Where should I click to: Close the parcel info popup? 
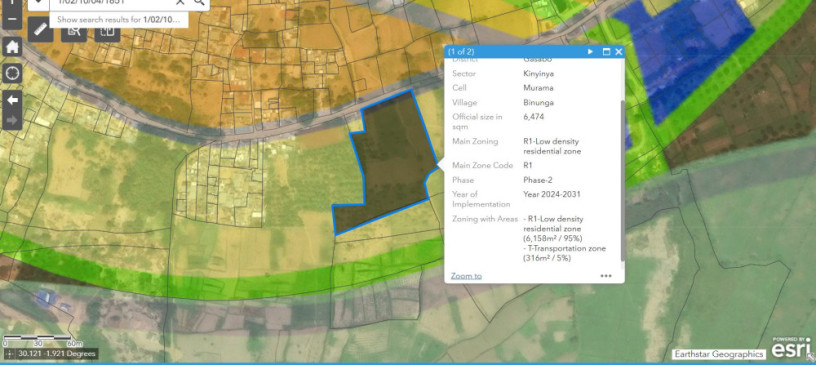pyautogui.click(x=618, y=52)
